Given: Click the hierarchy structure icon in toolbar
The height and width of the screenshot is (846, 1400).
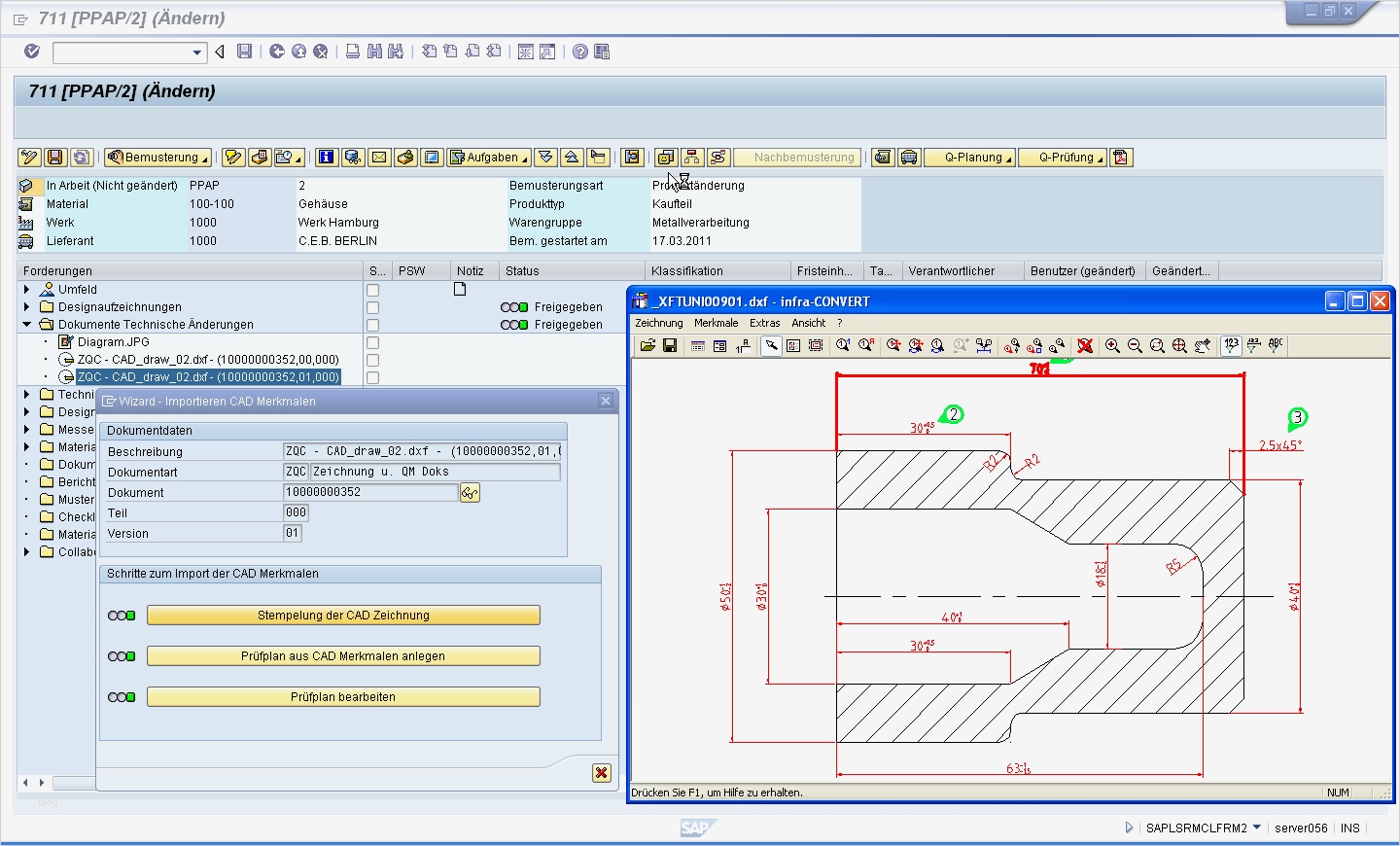Looking at the screenshot, I should click(x=692, y=158).
